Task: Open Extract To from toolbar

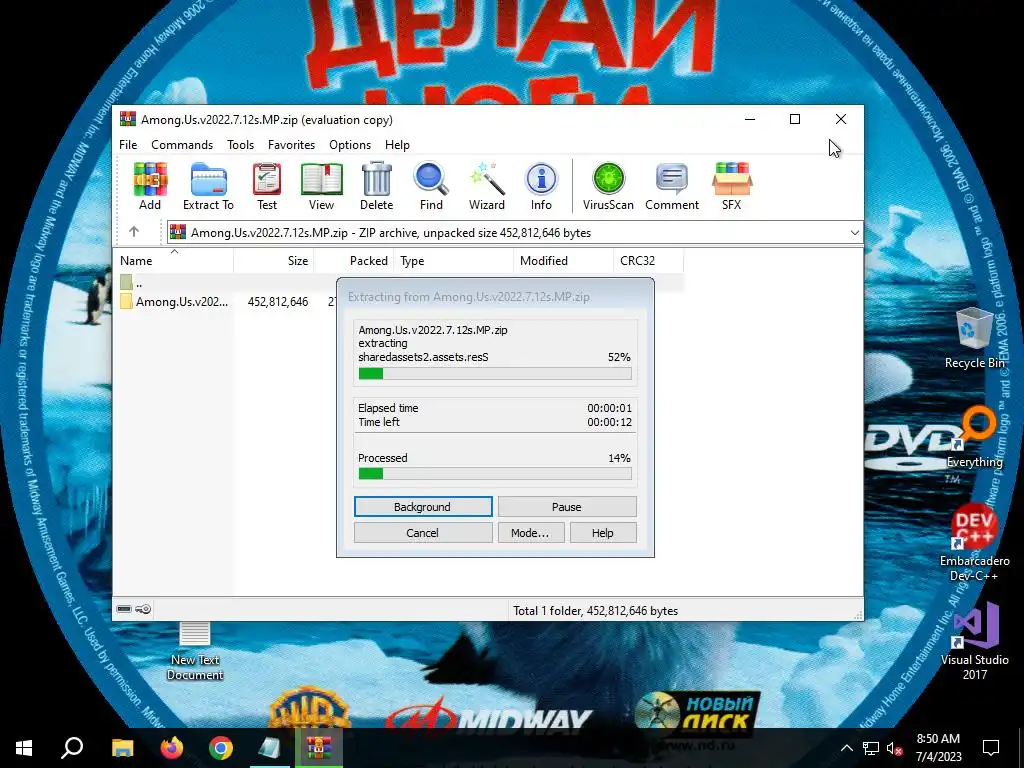Action: point(208,185)
